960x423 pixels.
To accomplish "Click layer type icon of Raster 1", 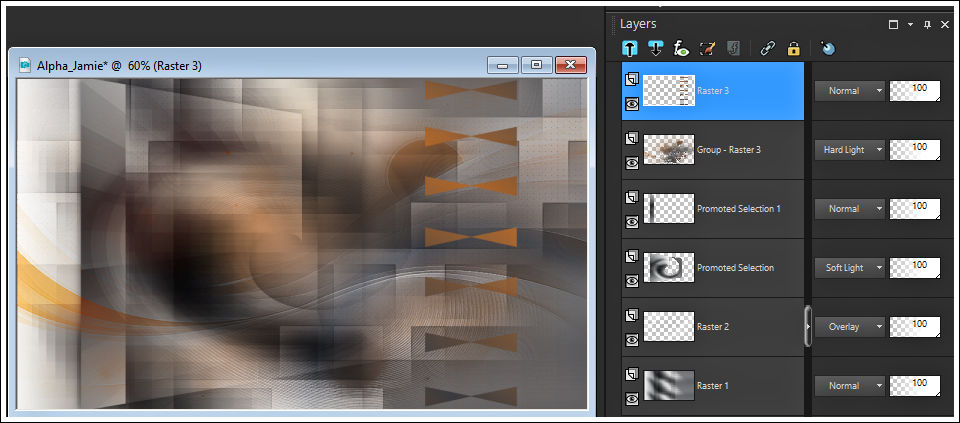I will click(632, 374).
